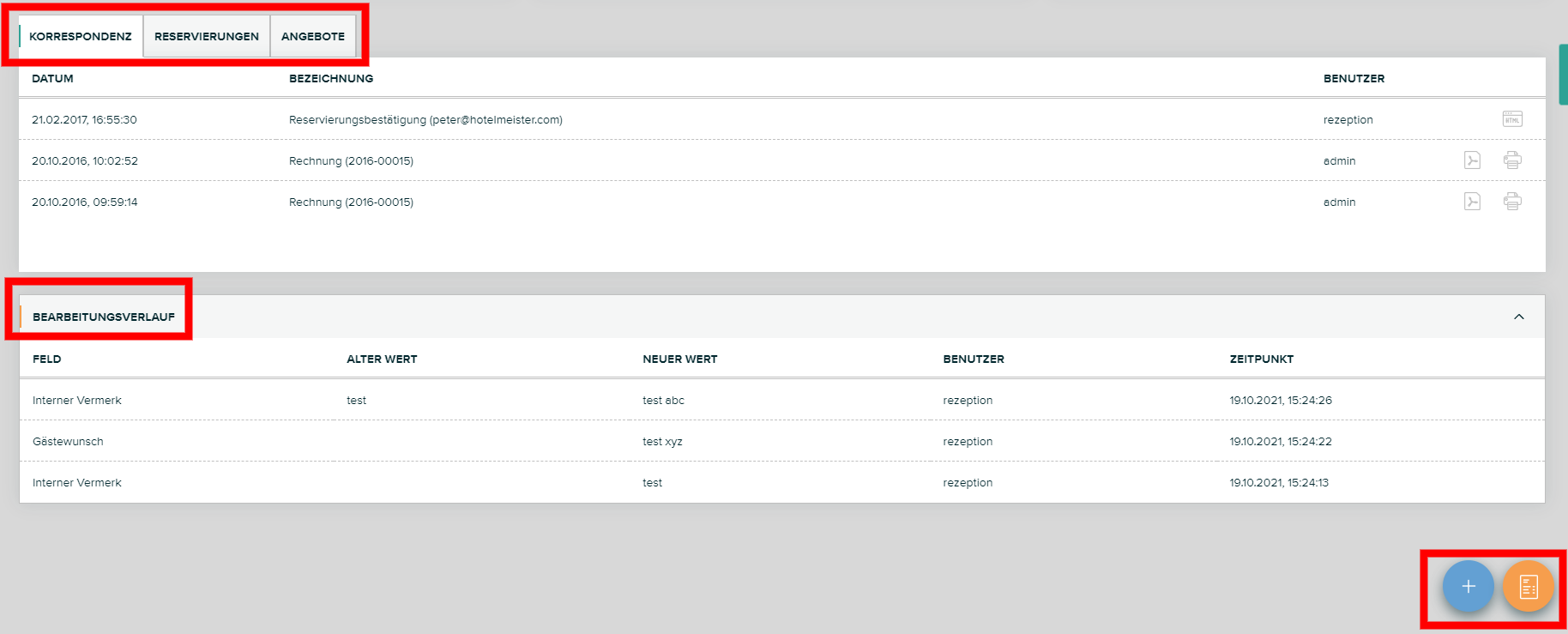Collapse the Bearbeitungsverlauf section with the chevron
The height and width of the screenshot is (634, 1568).
pos(1518,317)
